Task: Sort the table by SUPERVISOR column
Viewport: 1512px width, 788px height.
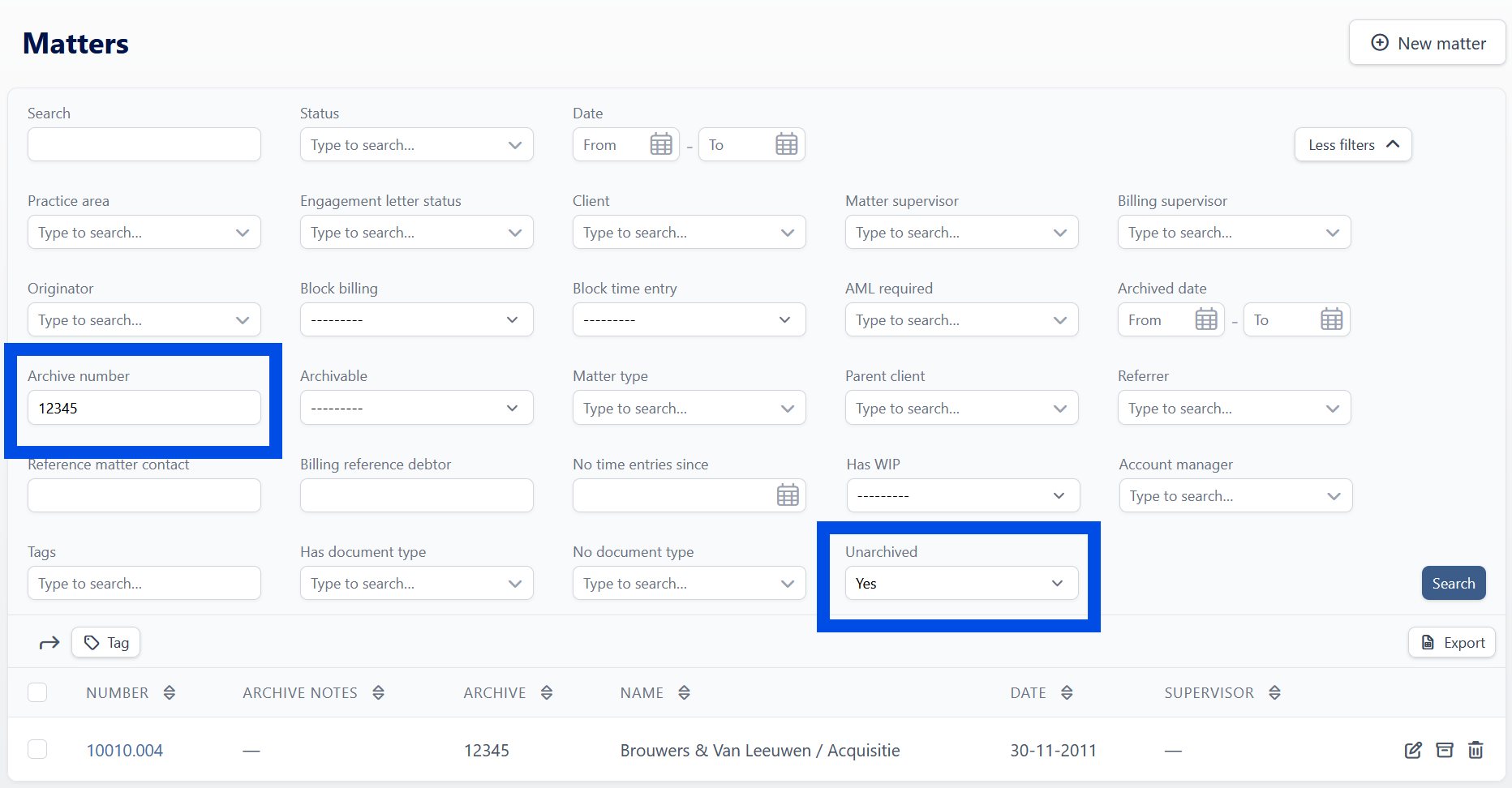Action: [1274, 692]
